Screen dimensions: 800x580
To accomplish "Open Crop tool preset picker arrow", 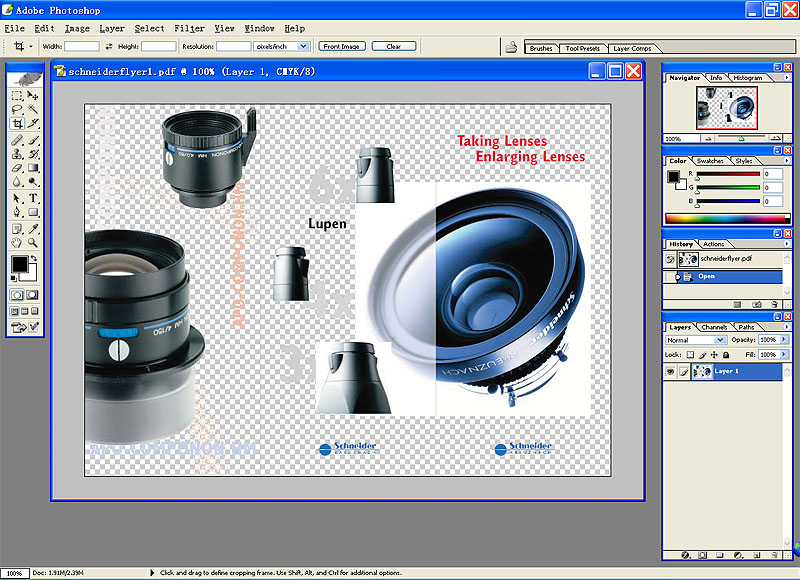I will pyautogui.click(x=31, y=46).
